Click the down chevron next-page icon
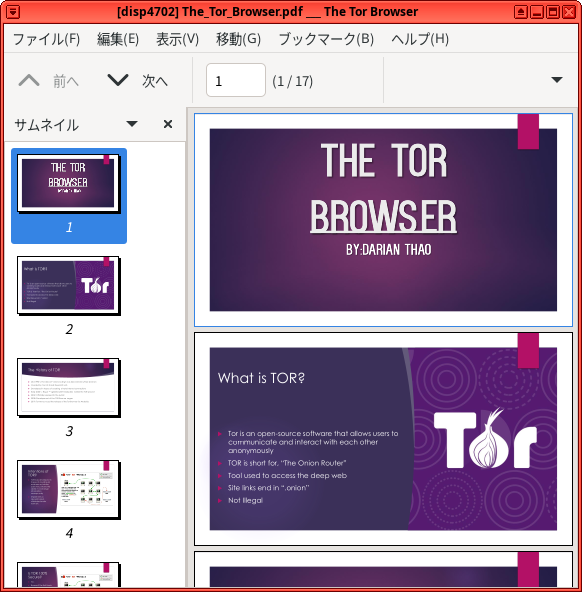This screenshot has height=592, width=582. [x=118, y=80]
